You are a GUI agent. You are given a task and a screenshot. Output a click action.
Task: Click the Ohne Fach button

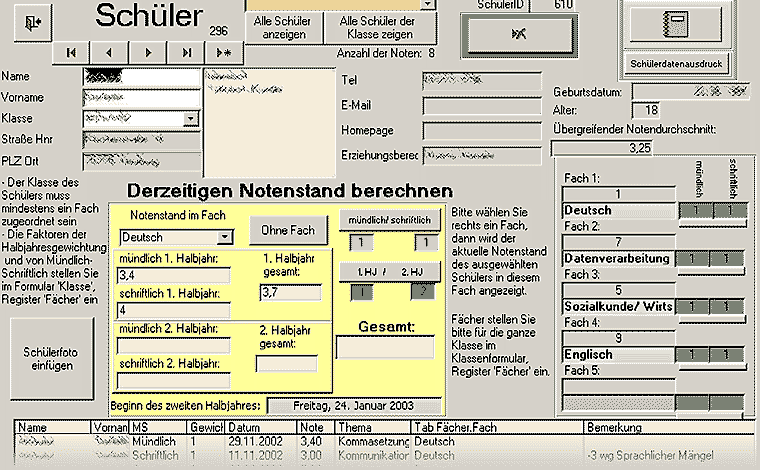(x=288, y=230)
